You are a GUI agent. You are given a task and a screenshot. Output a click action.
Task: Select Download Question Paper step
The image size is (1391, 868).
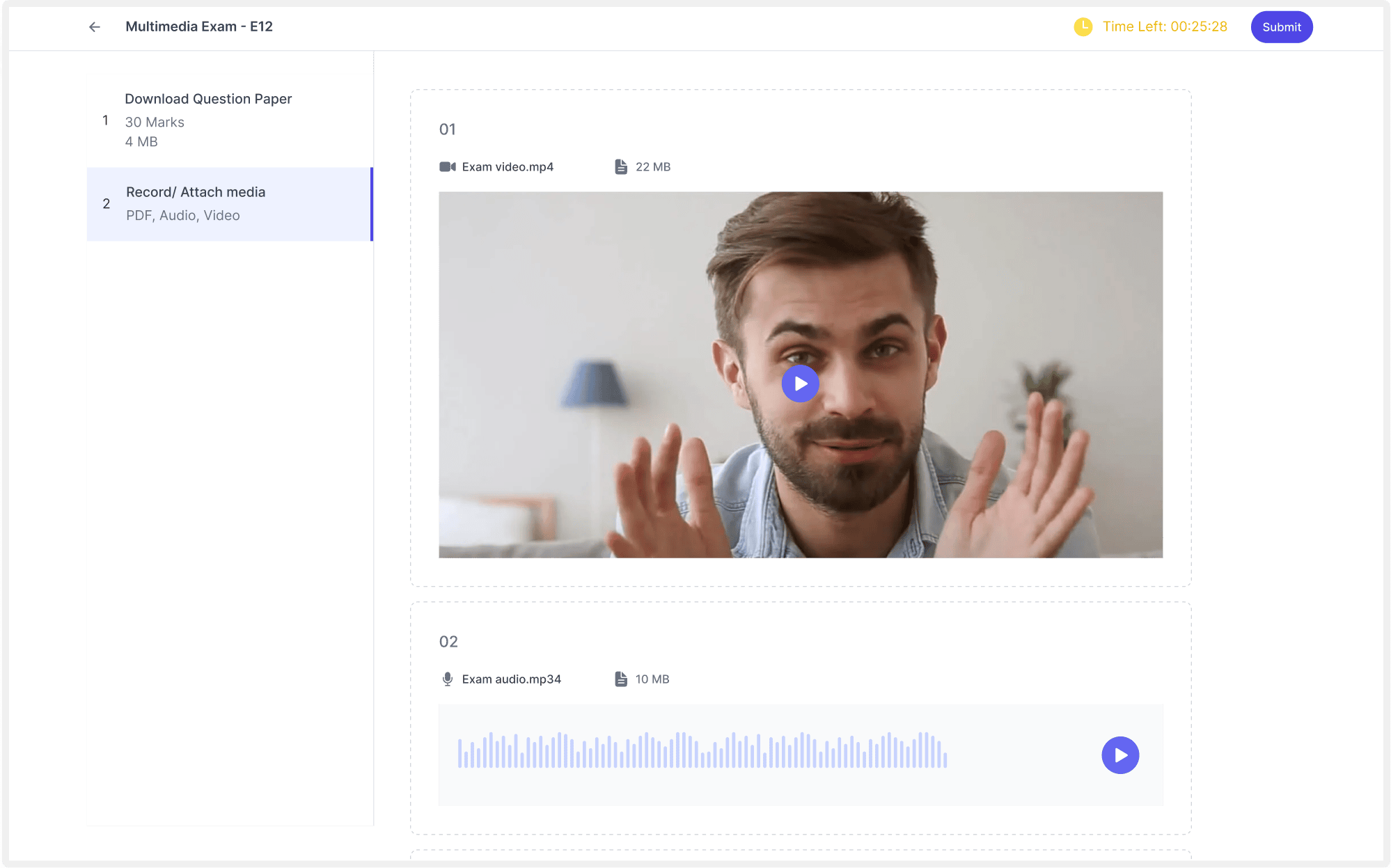[x=208, y=99]
